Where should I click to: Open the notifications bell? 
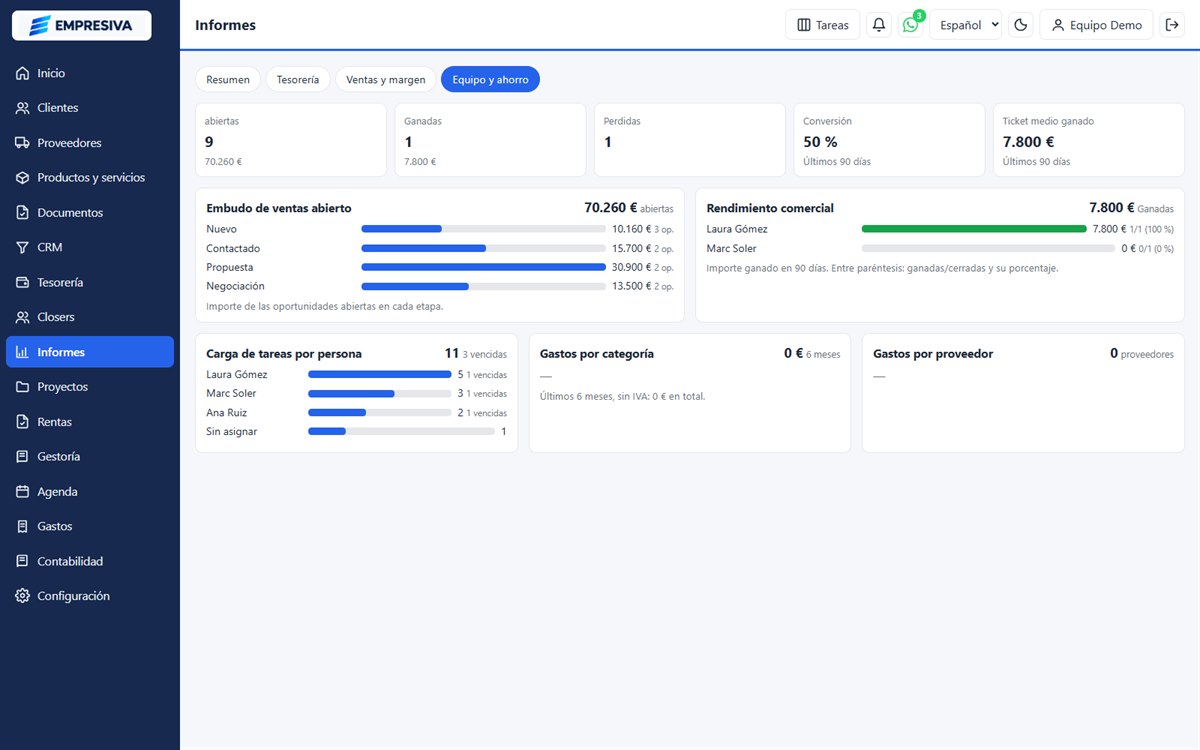point(879,25)
